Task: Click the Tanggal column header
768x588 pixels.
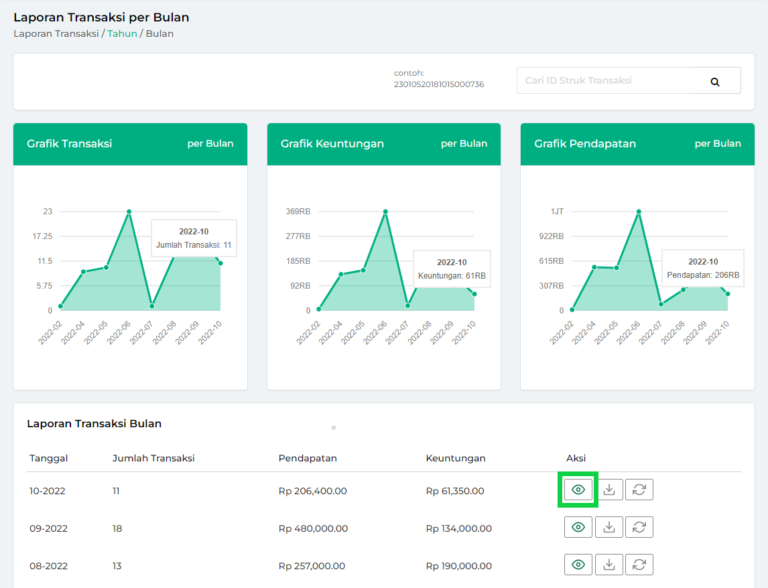Action: (48, 458)
